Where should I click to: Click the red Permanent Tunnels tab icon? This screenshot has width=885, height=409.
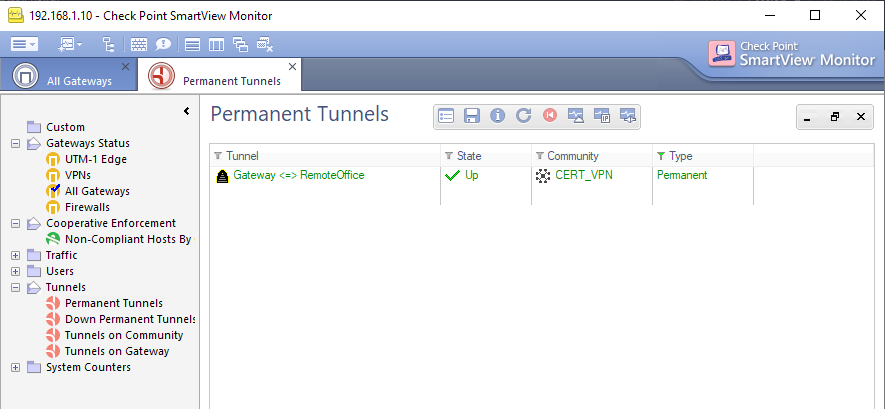coord(161,76)
